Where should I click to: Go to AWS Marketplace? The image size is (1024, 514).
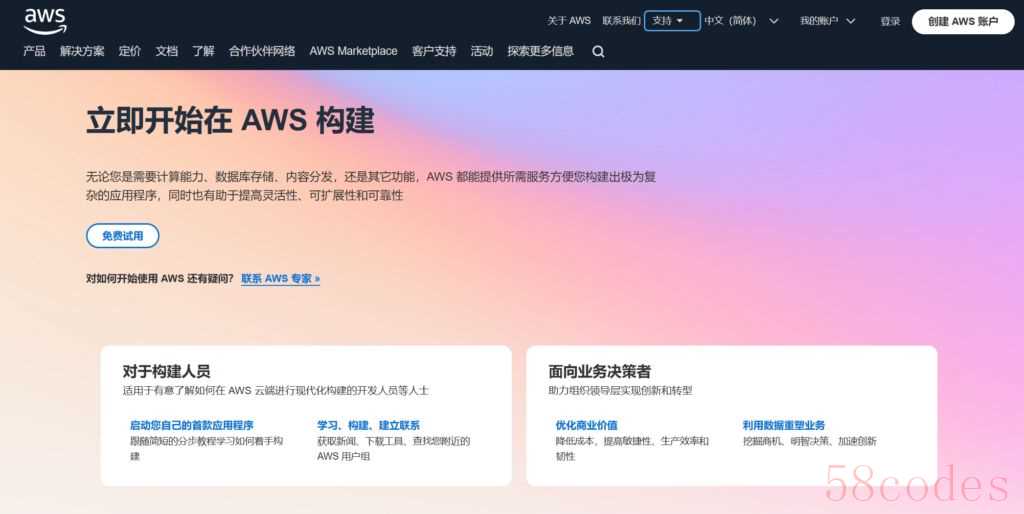353,51
